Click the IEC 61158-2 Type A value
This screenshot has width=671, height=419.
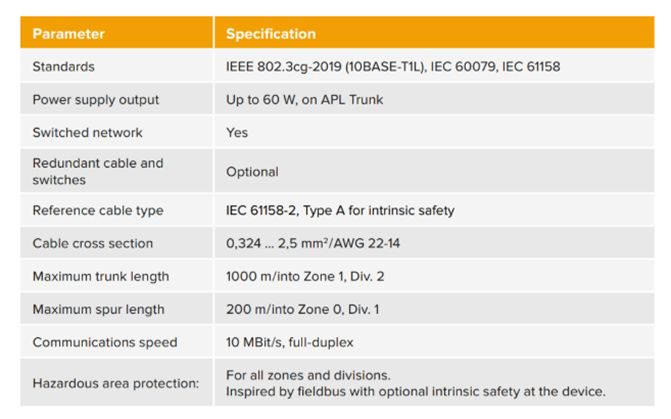(340, 211)
